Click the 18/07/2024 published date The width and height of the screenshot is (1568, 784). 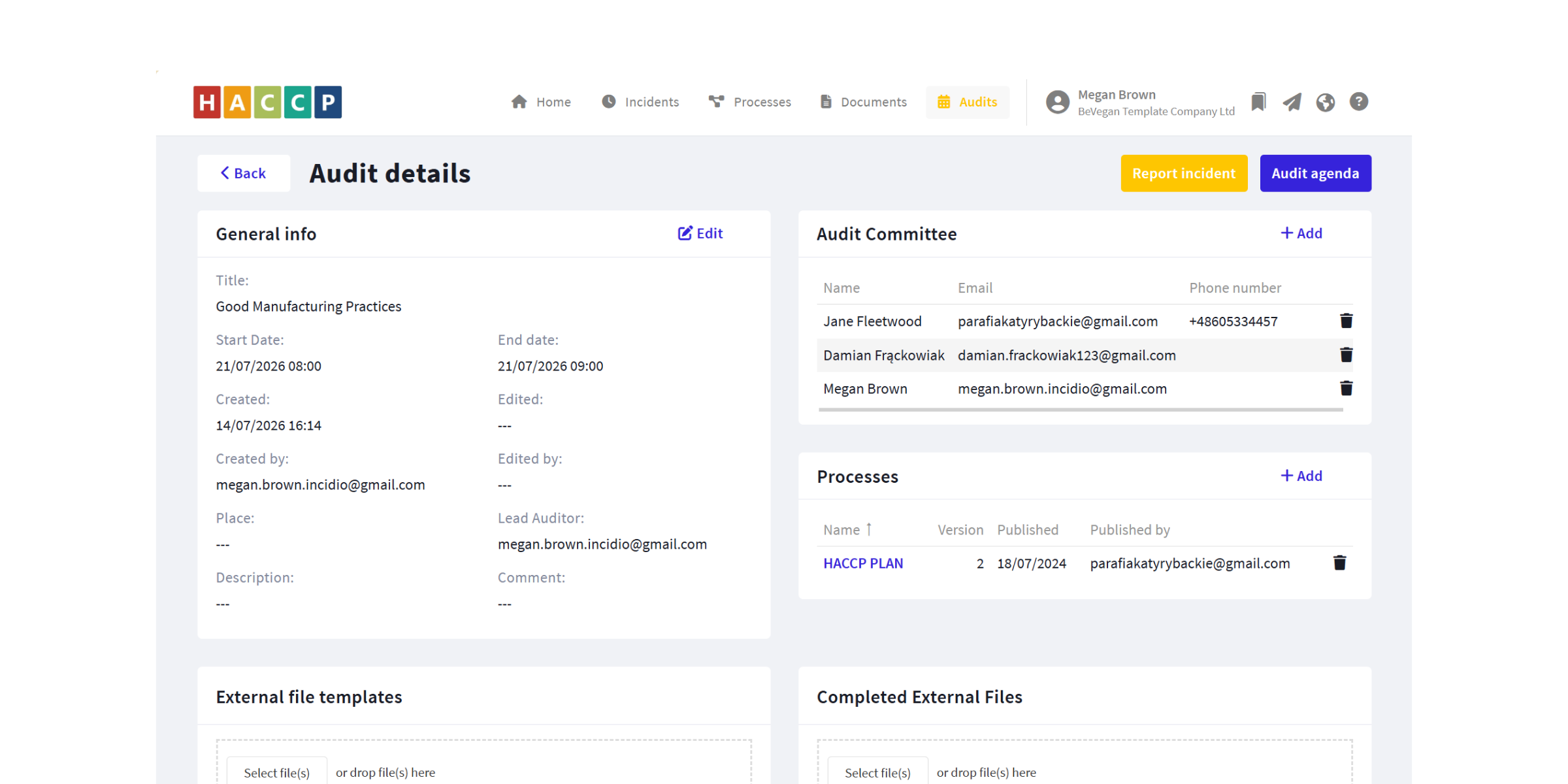pyautogui.click(x=1032, y=563)
